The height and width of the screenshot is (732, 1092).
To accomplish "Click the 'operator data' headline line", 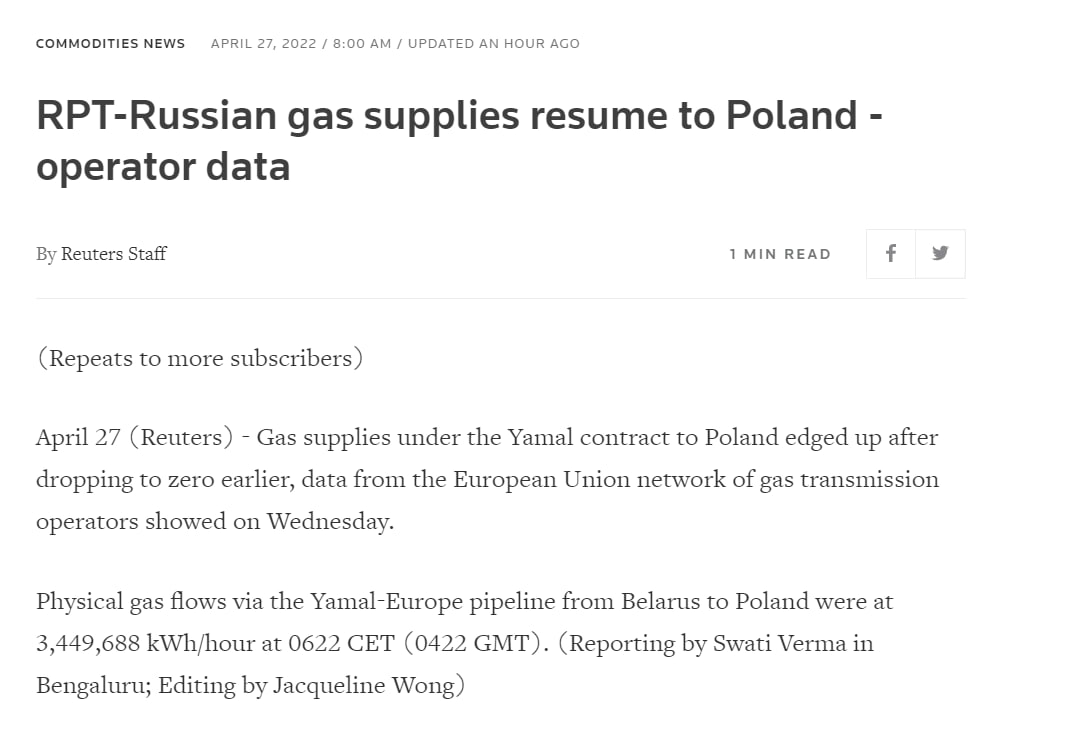I will click(163, 166).
